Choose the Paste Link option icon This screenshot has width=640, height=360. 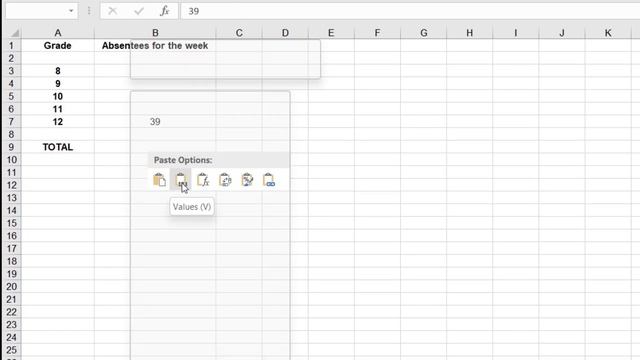click(x=269, y=180)
